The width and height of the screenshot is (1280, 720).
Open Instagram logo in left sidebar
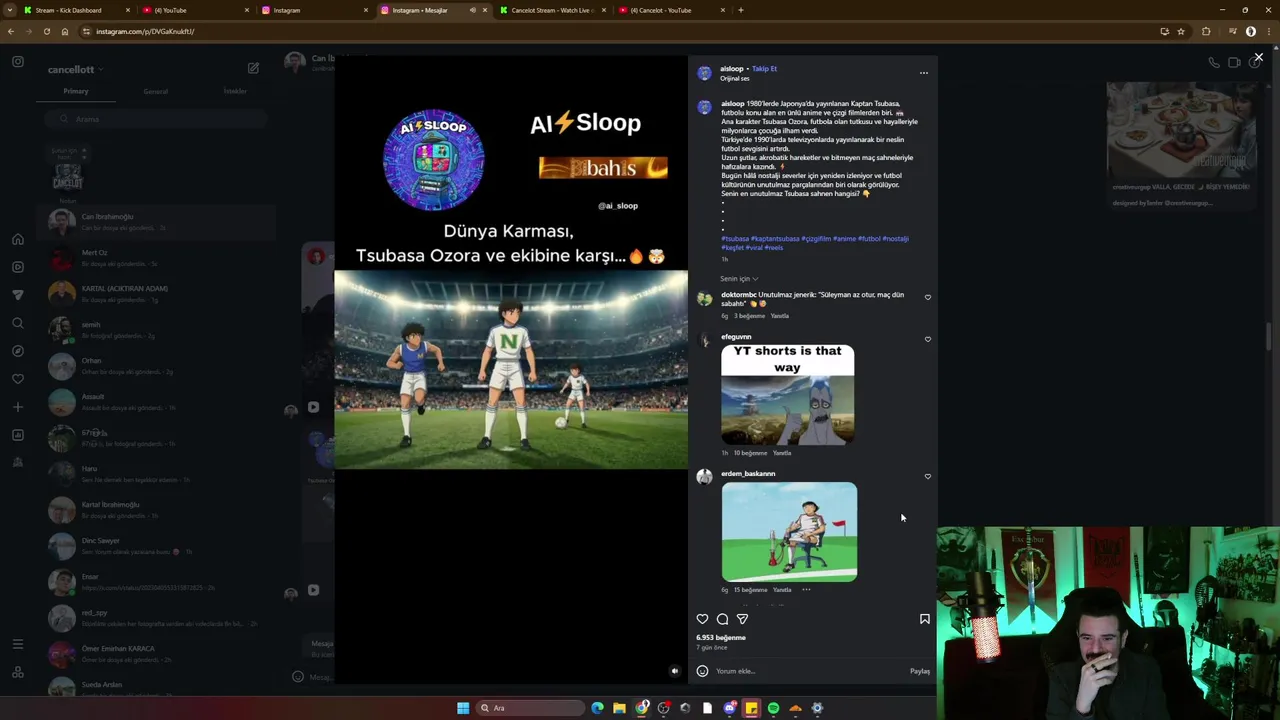pos(18,62)
